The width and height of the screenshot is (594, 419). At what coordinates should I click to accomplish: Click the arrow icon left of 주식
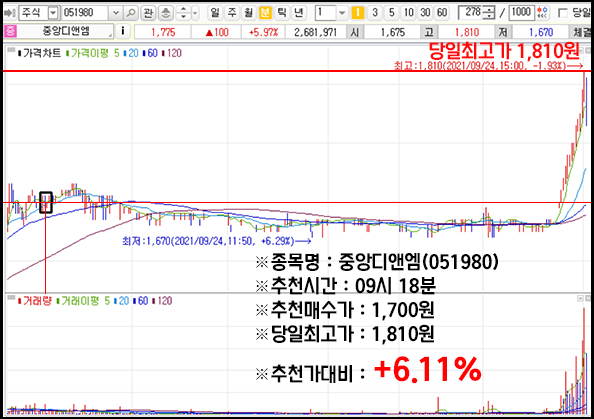coord(9,13)
